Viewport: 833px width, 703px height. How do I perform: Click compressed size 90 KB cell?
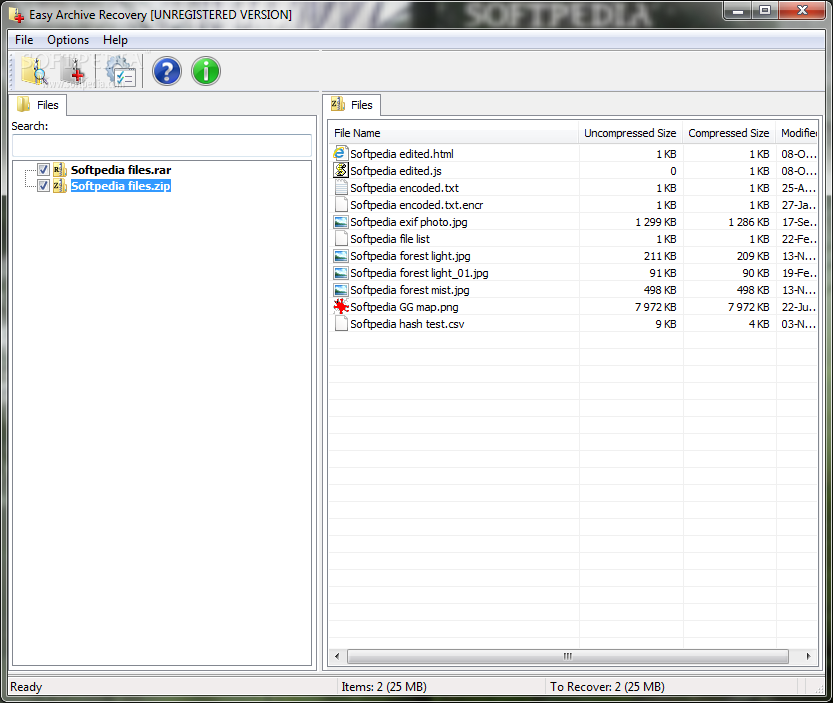755,273
